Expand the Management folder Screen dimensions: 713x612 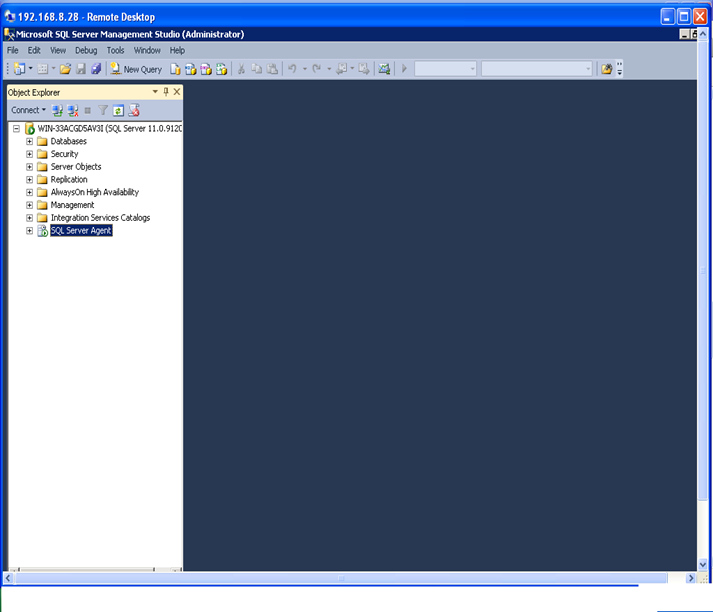coord(30,205)
